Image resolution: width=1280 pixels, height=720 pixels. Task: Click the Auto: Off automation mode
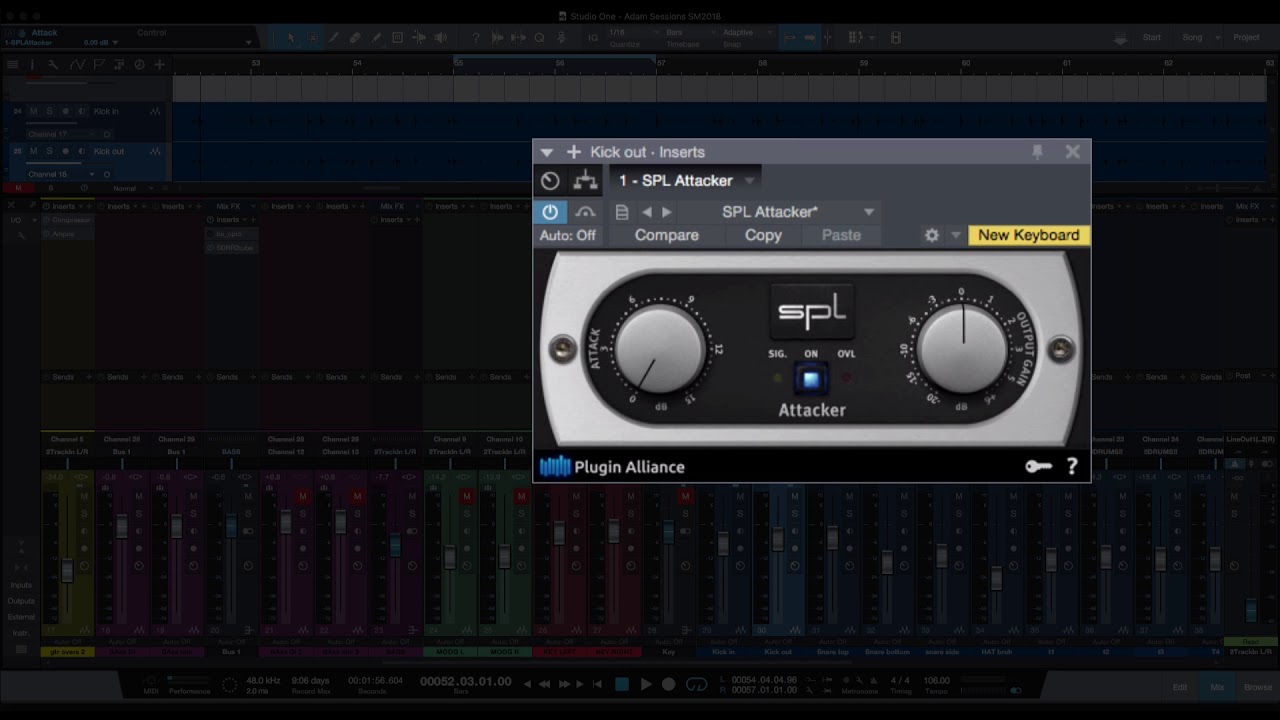point(567,235)
